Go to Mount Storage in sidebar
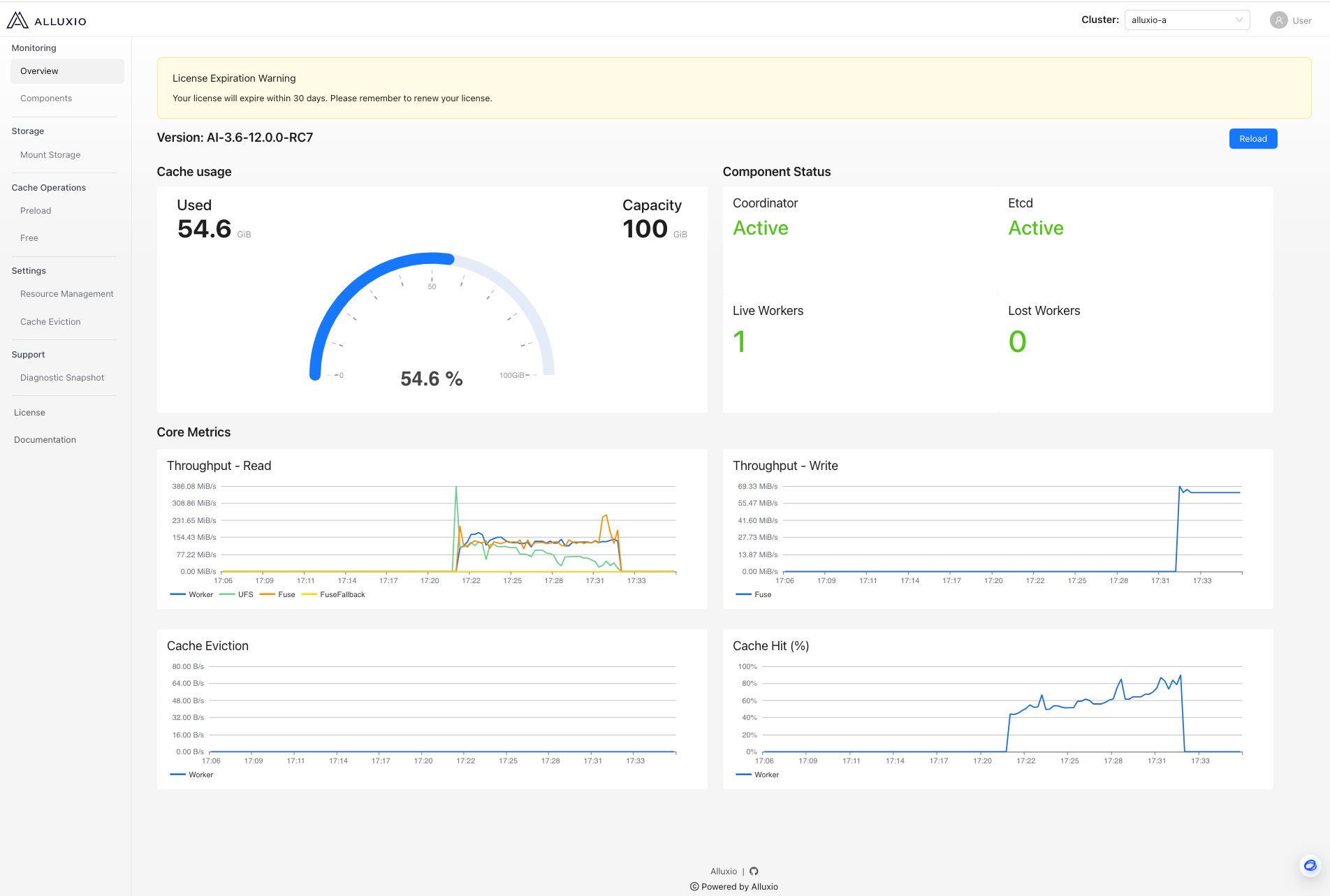The image size is (1330, 896). (x=50, y=155)
